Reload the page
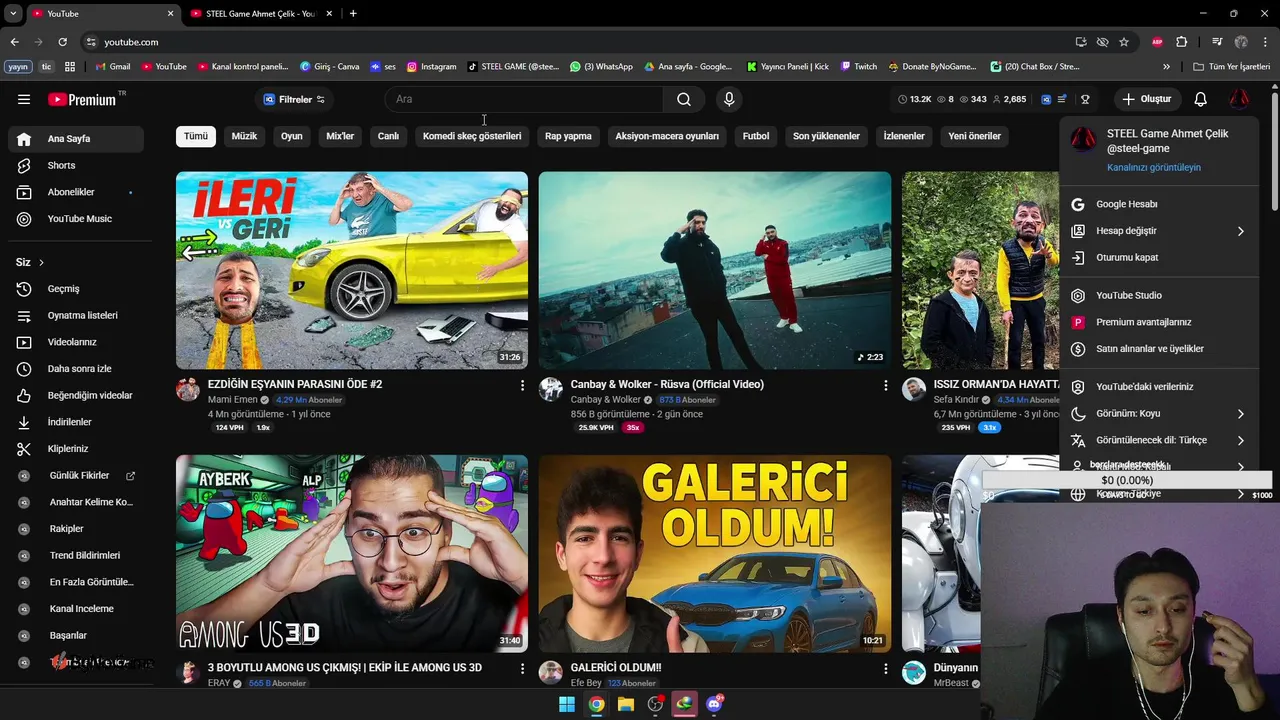The width and height of the screenshot is (1280, 720). tap(62, 42)
